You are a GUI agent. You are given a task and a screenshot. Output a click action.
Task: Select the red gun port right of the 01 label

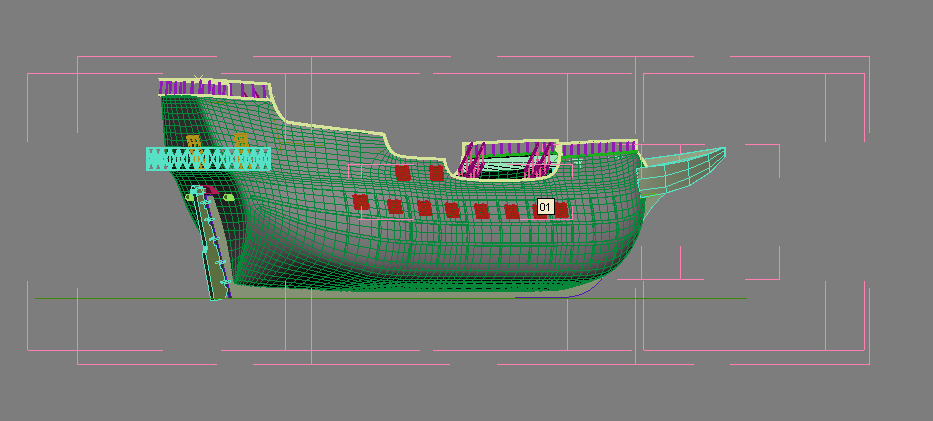pos(562,210)
